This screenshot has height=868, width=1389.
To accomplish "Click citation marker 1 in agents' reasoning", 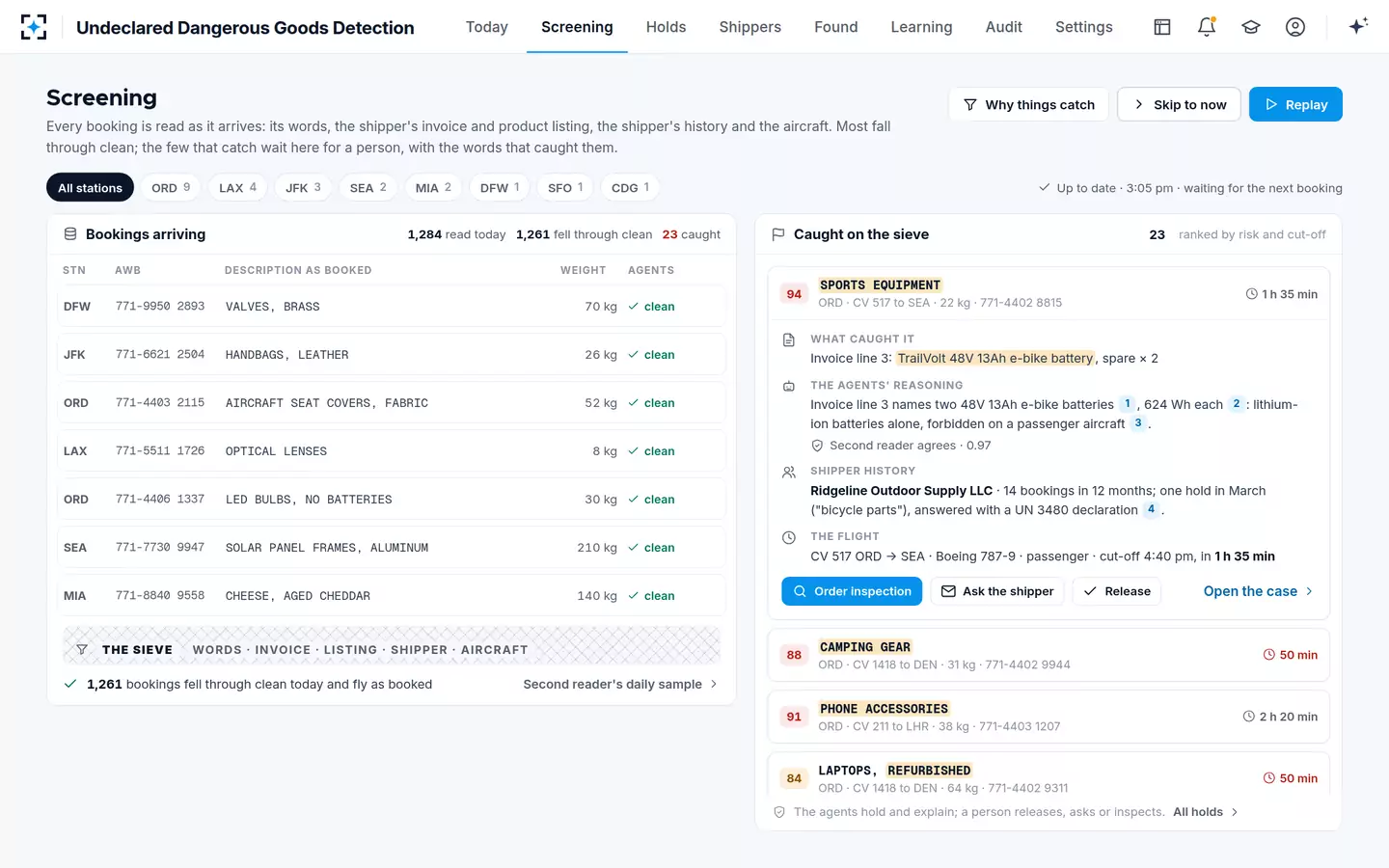I will tap(1127, 404).
